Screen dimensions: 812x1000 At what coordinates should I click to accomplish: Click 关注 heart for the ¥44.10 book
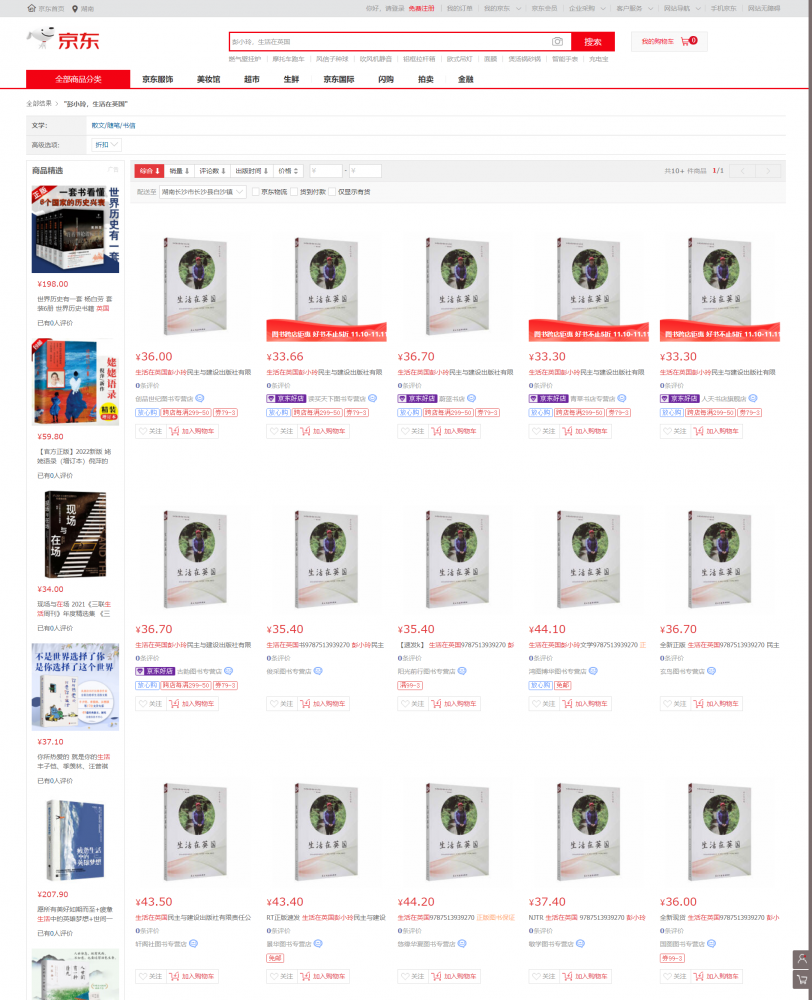(x=542, y=704)
